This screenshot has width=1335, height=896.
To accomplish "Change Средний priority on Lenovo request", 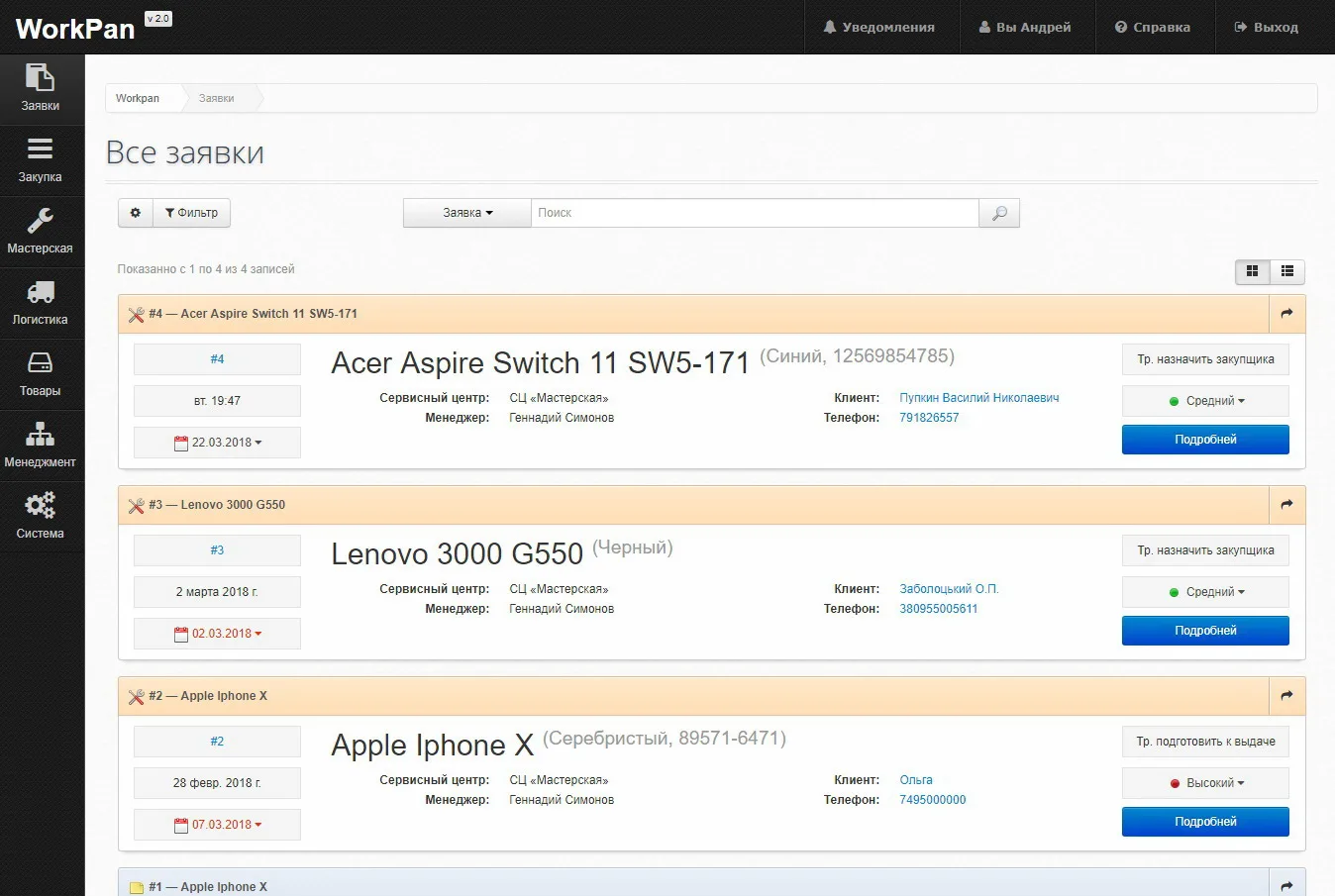I will click(1205, 592).
